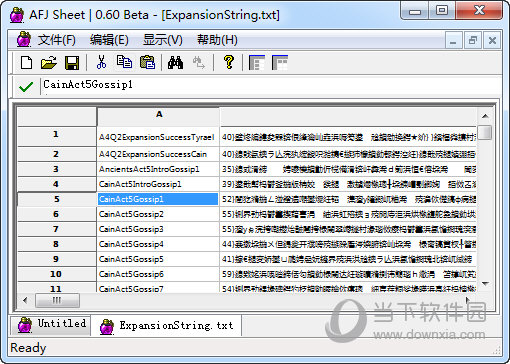The height and width of the screenshot is (364, 510).
Task: Open the 显示(V) menu
Action: (x=163, y=40)
